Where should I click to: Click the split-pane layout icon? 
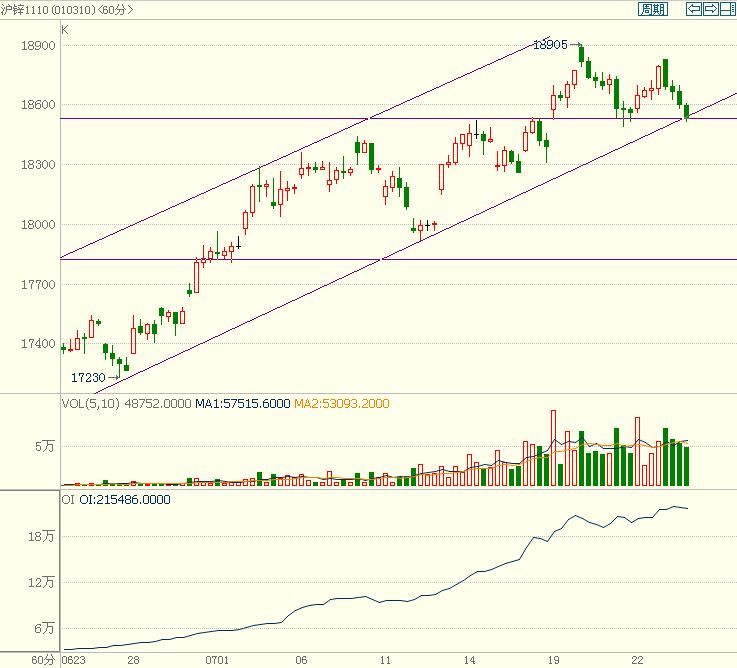click(727, 9)
